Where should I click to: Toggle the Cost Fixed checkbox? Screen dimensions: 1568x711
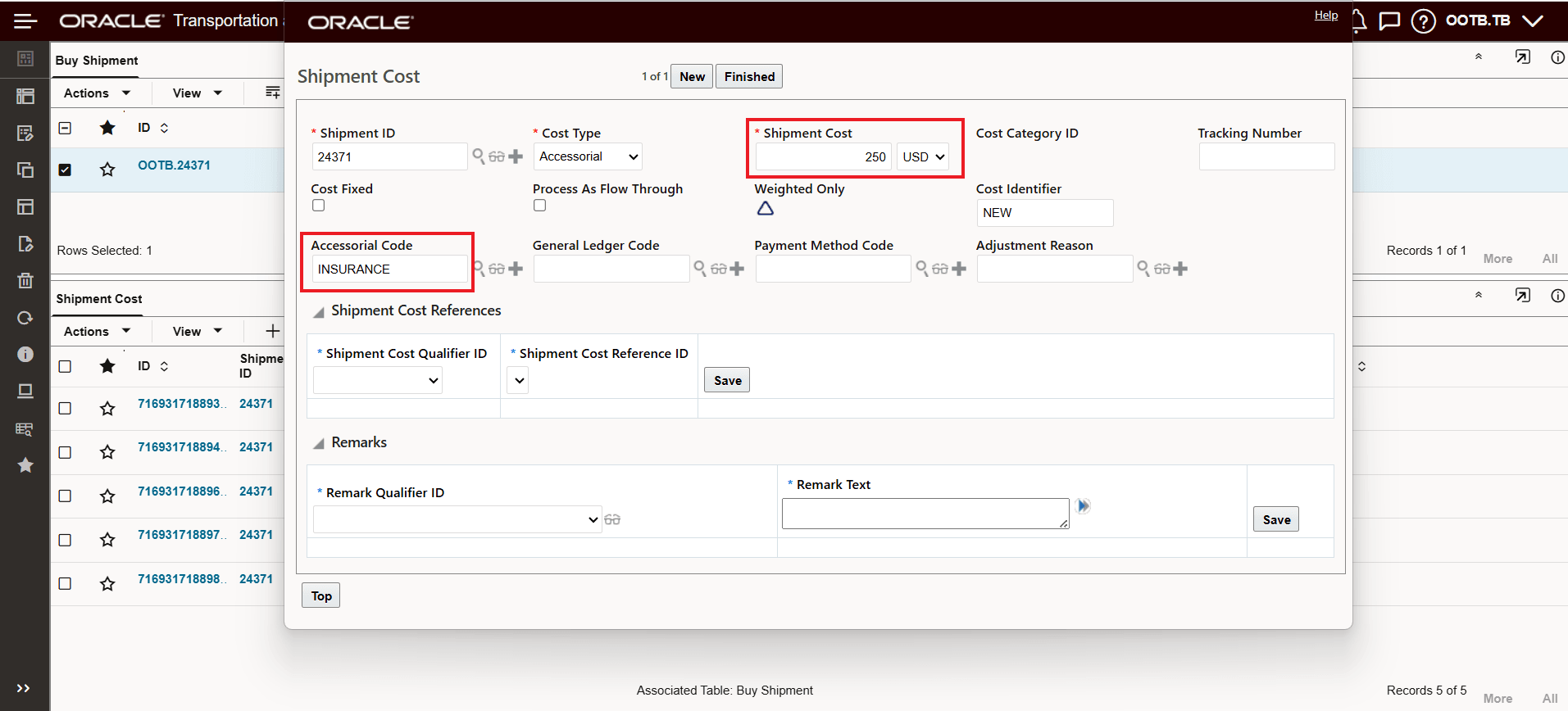coord(318,206)
